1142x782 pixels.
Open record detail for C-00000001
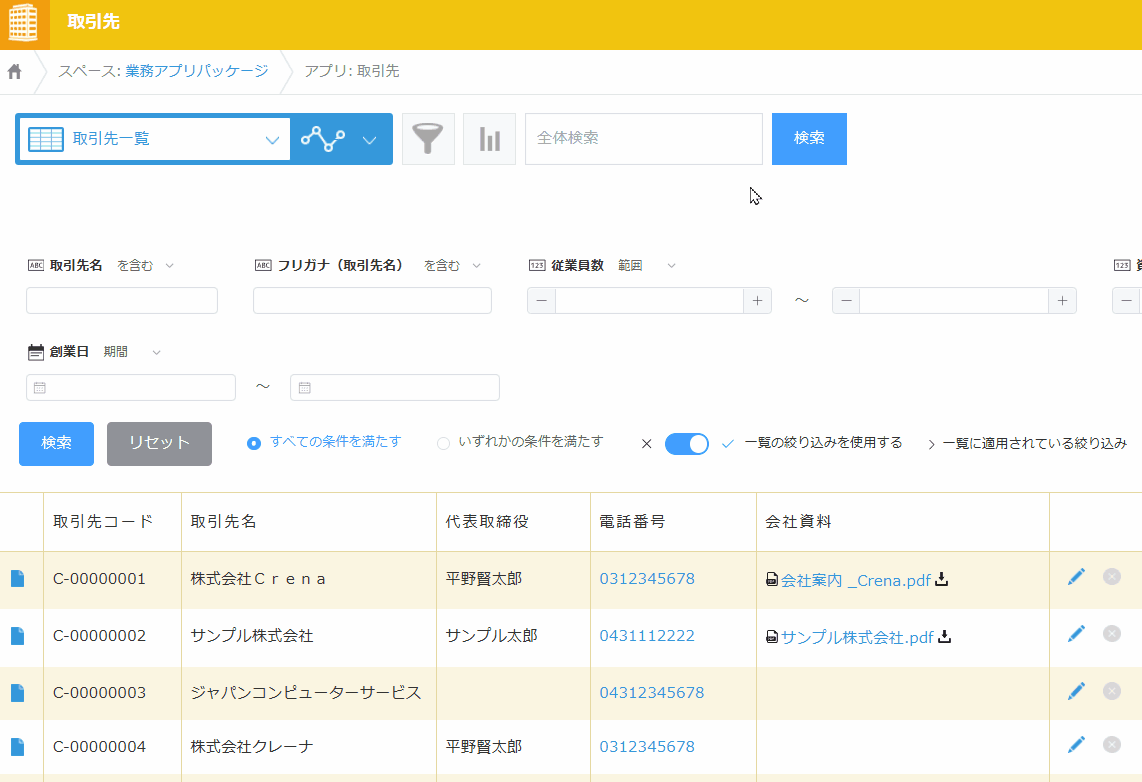17,579
